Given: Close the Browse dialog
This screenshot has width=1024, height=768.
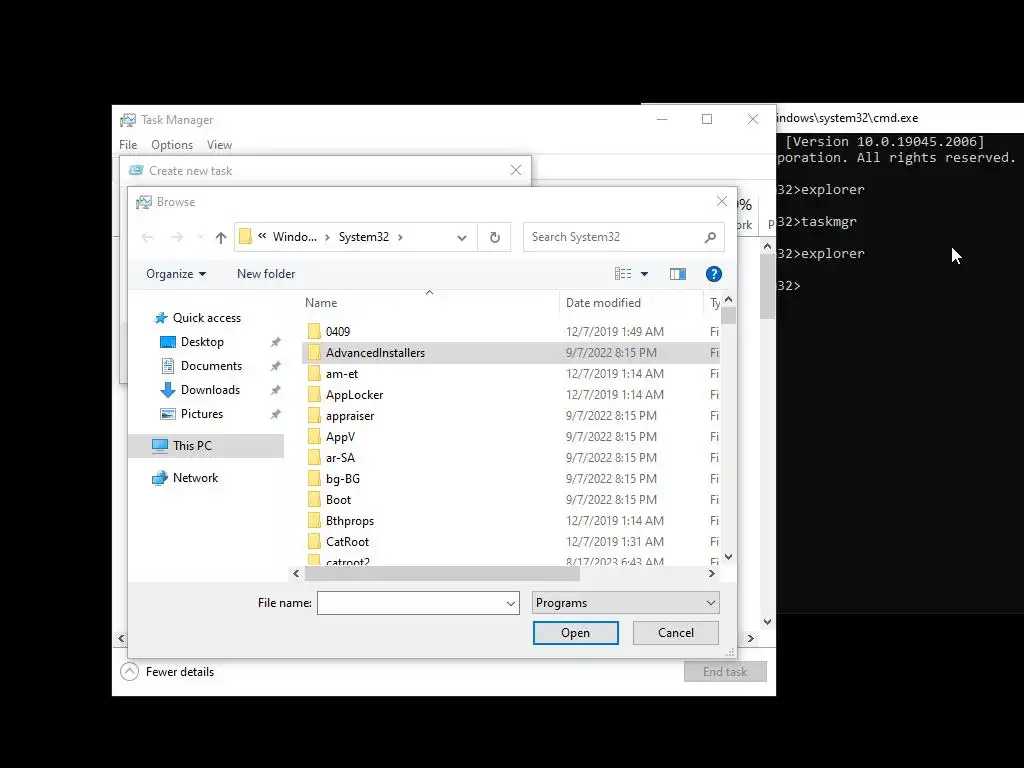Looking at the screenshot, I should pyautogui.click(x=722, y=202).
